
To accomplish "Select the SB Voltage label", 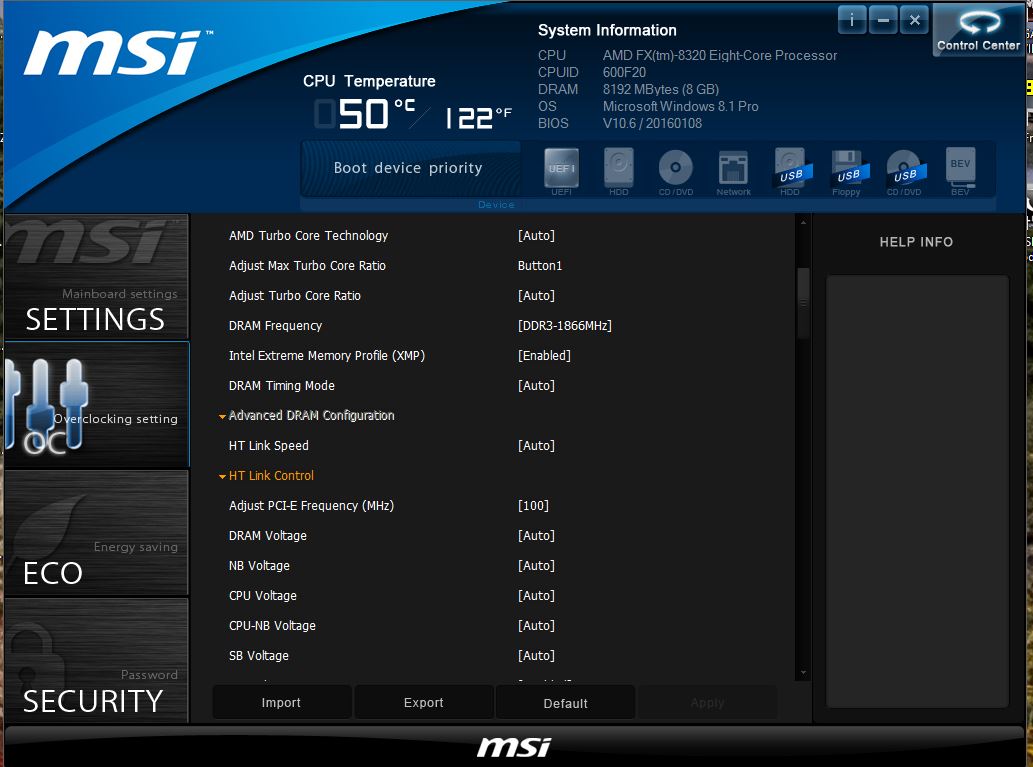I will coord(258,656).
